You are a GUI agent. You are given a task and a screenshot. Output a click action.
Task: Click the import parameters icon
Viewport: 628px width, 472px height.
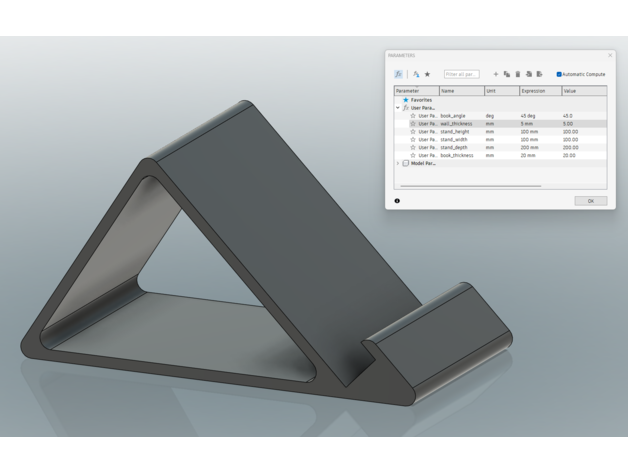coord(529,74)
